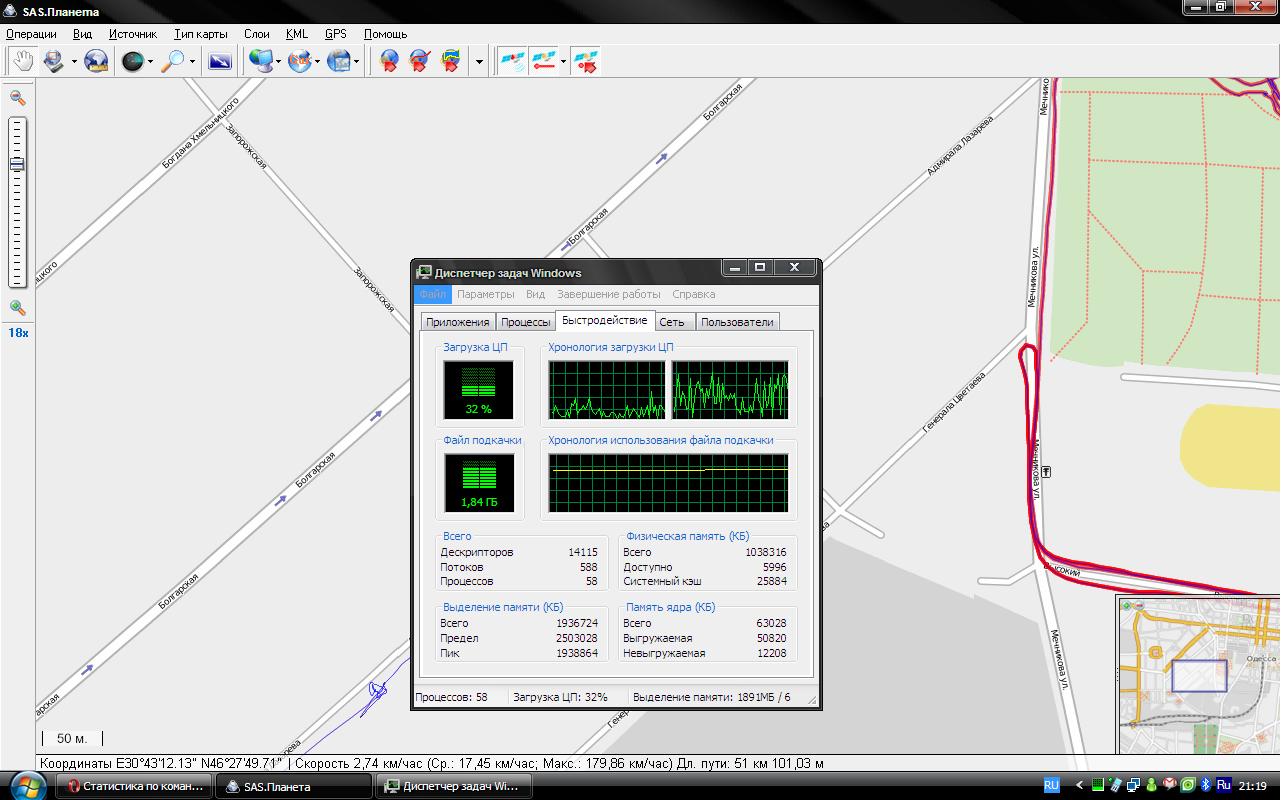Select the hand pan tool
The image size is (1283, 800).
coord(22,62)
